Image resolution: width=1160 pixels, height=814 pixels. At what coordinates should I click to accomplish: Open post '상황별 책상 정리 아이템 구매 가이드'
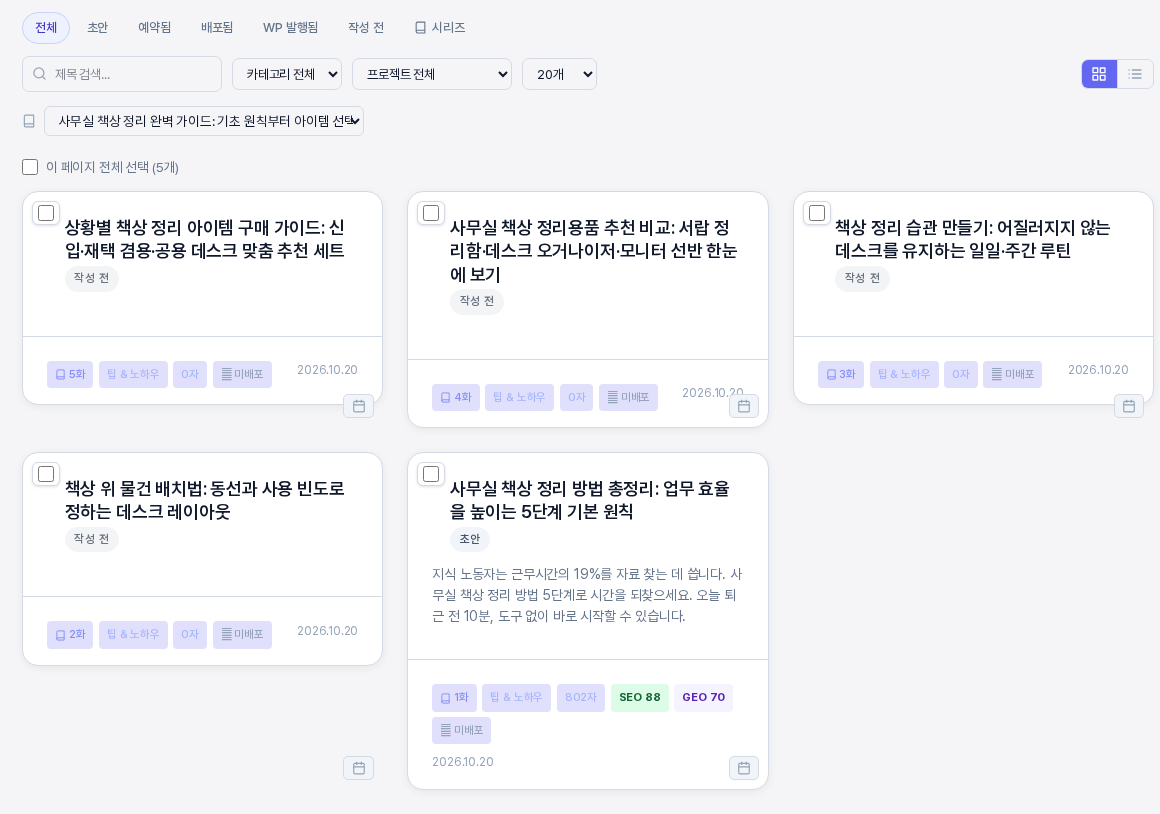[x=205, y=239]
